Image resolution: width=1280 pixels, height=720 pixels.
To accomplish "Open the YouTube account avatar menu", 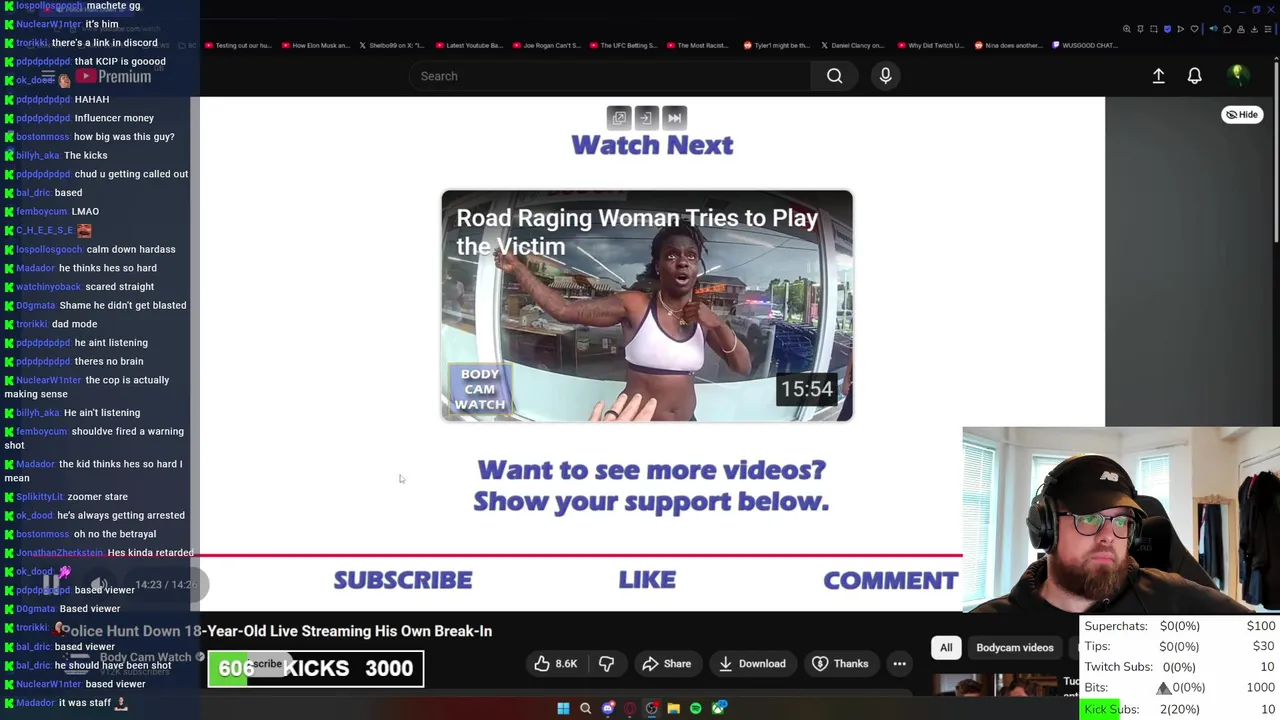I will click(x=1237, y=75).
